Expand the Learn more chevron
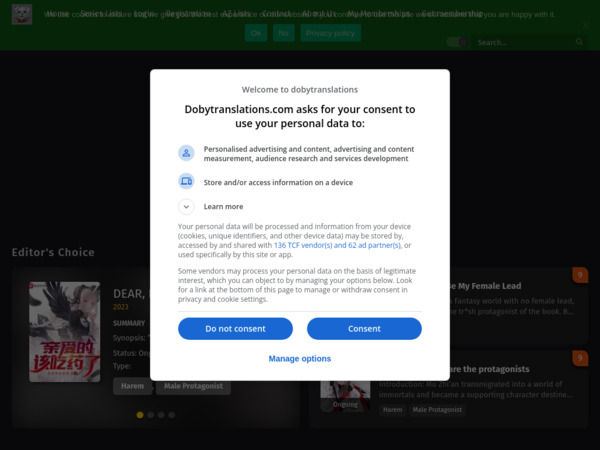The width and height of the screenshot is (600, 450). point(186,207)
